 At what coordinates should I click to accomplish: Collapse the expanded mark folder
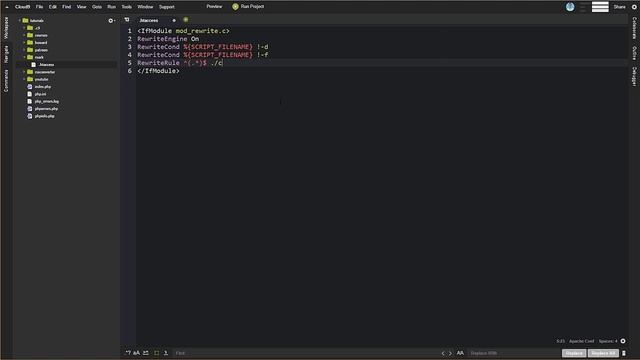[x=24, y=57]
